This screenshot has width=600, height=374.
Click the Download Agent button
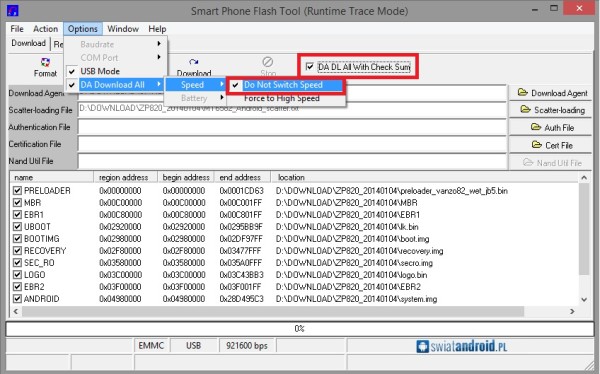click(x=550, y=93)
